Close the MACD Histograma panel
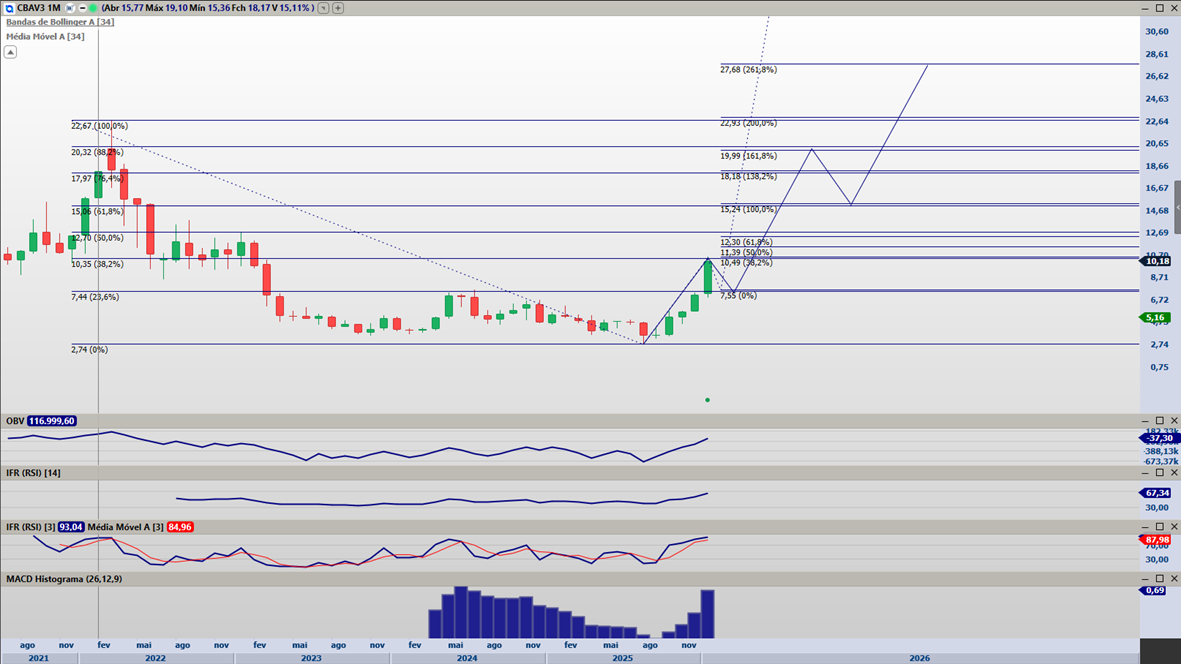 [1172, 579]
